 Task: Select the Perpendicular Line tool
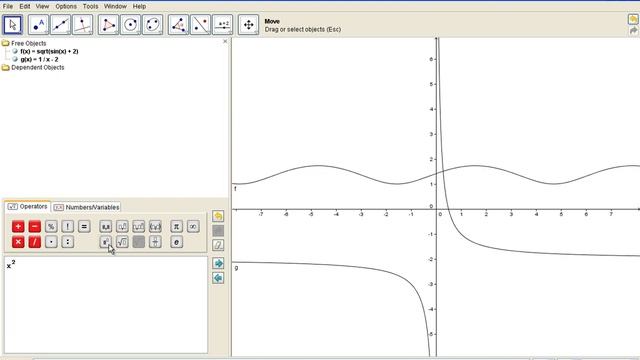coord(82,25)
